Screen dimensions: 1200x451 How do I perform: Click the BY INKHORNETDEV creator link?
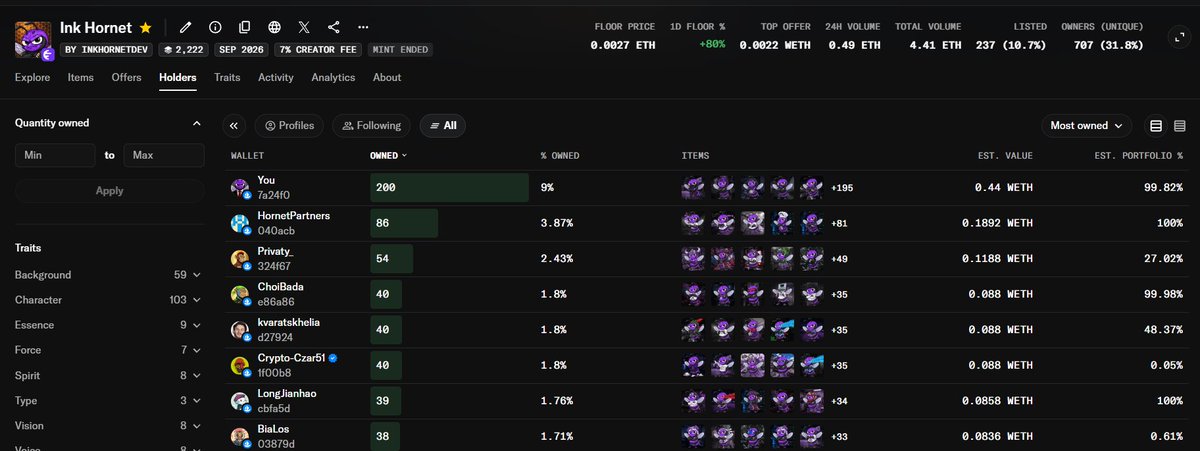point(104,48)
